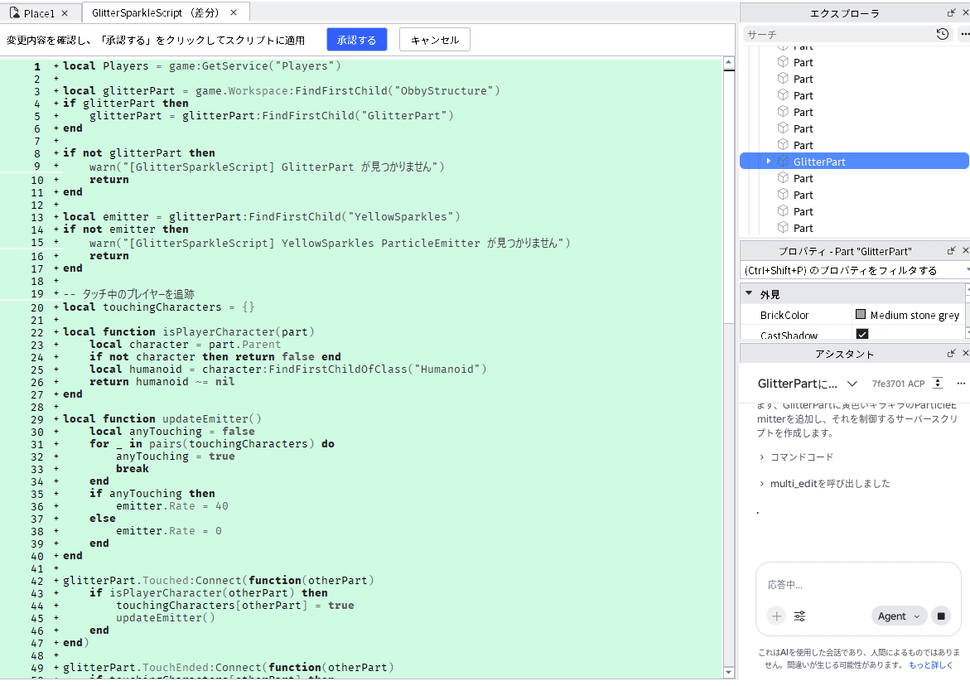This screenshot has width=970, height=686.
Task: Click line 20 'local touchingCharacters' code
Action: [x=158, y=307]
